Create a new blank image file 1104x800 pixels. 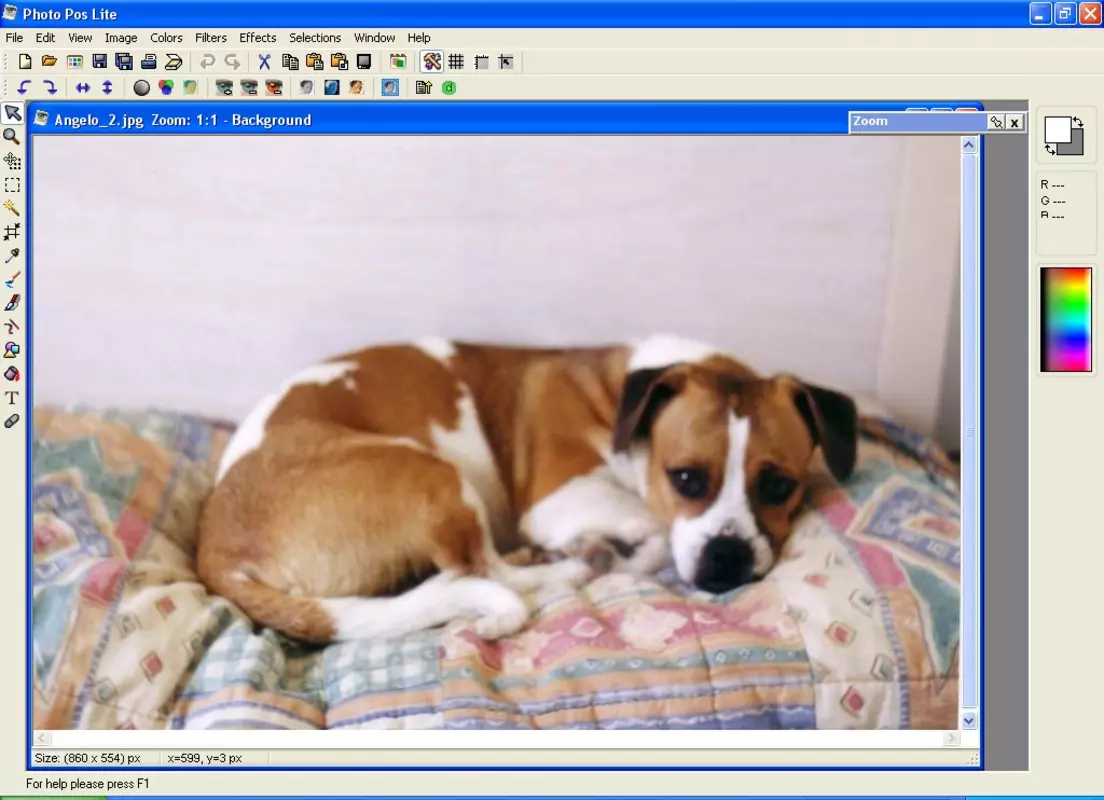25,62
